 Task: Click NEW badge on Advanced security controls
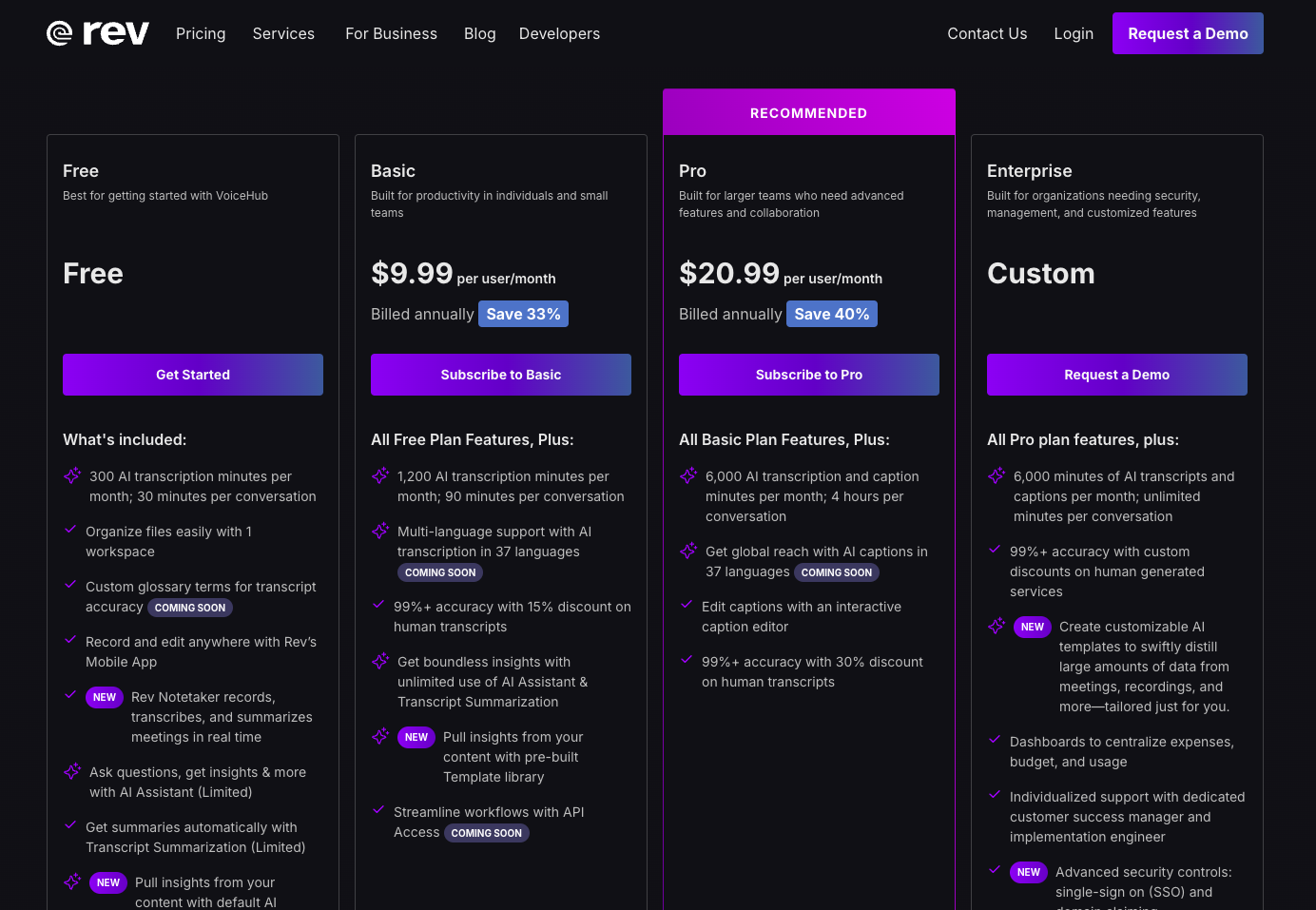1029,872
